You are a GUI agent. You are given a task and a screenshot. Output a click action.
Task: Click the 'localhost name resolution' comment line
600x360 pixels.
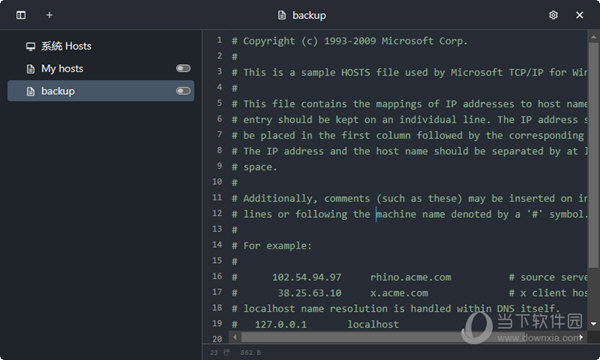[x=396, y=308]
